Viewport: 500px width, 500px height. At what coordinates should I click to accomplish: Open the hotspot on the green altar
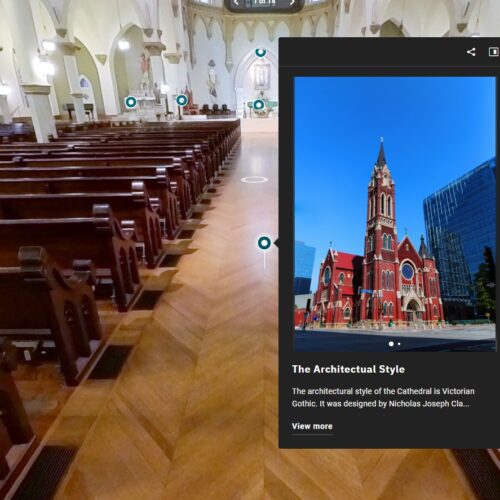point(259,105)
